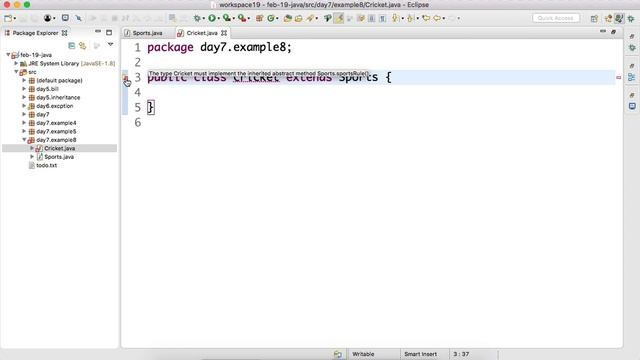640x360 pixels.
Task: Click the Previous Annotation arrow icon
Action: [410, 18]
